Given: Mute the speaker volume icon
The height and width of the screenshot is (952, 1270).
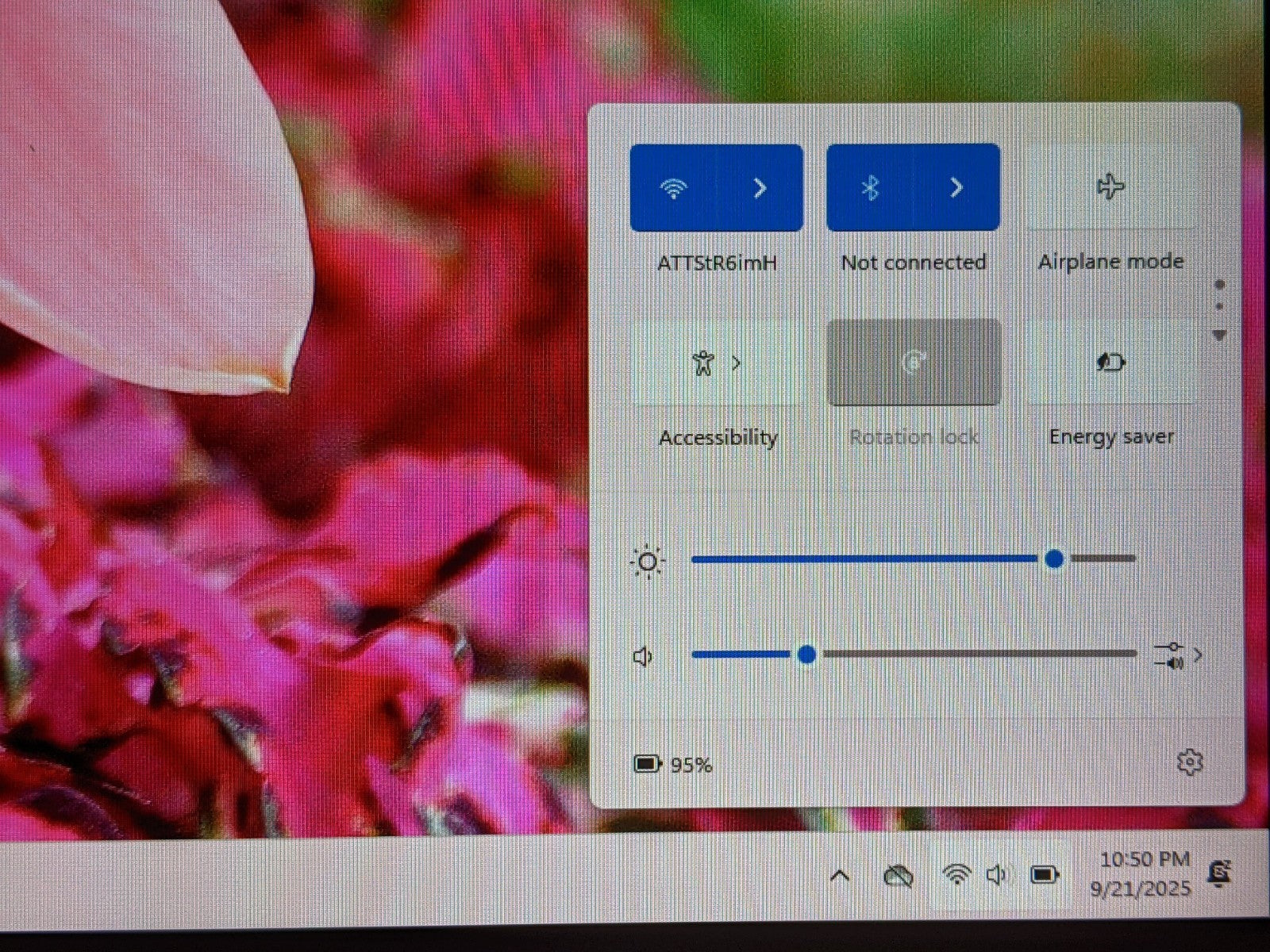Looking at the screenshot, I should pos(643,657).
